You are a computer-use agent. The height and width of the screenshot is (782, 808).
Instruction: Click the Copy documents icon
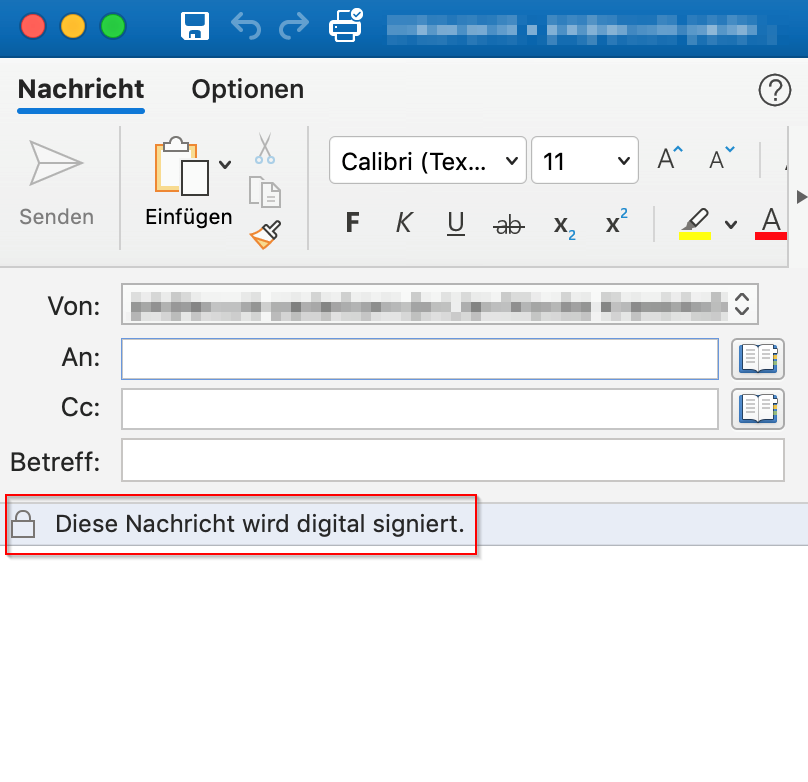(x=264, y=191)
